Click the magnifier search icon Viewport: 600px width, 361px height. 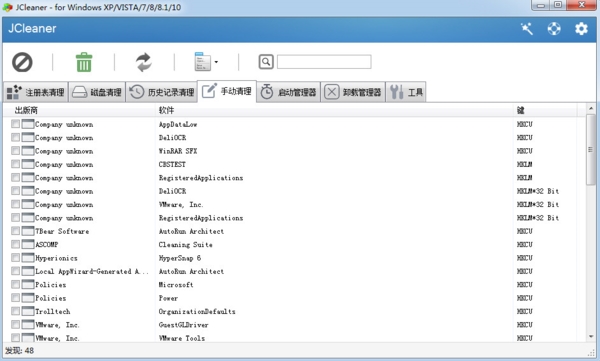(266, 62)
